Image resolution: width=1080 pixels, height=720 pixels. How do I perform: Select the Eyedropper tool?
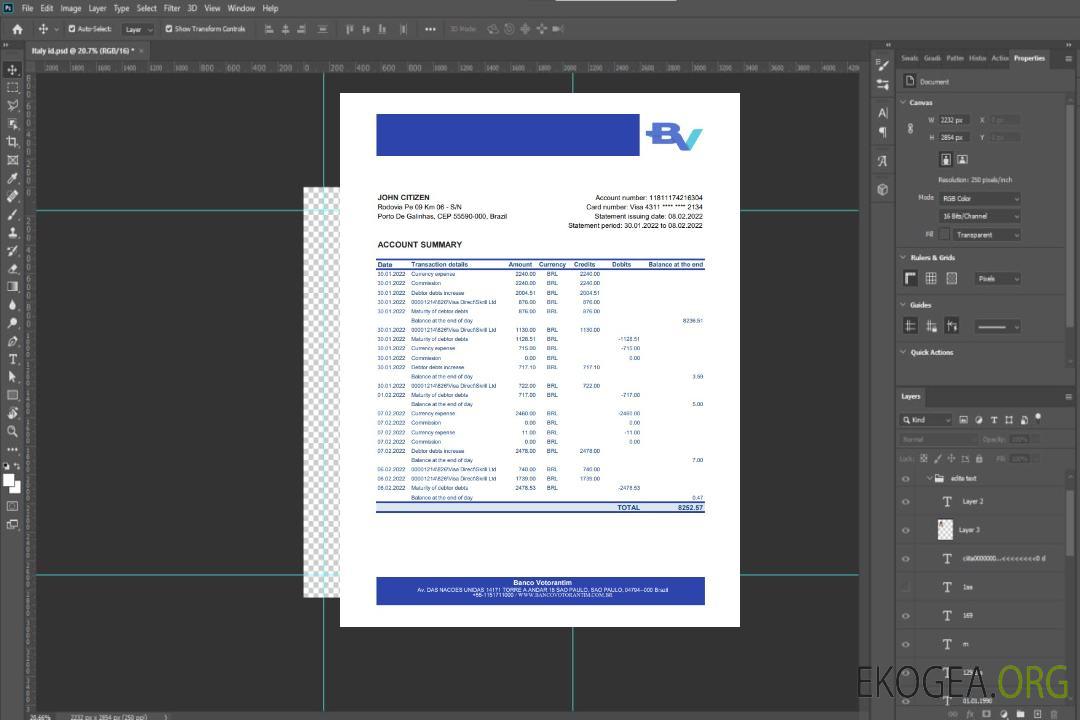pyautogui.click(x=12, y=178)
